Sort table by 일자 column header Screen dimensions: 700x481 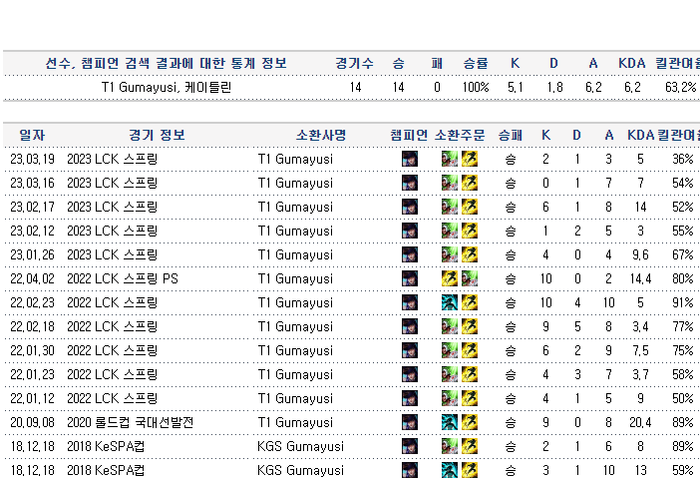[x=32, y=135]
